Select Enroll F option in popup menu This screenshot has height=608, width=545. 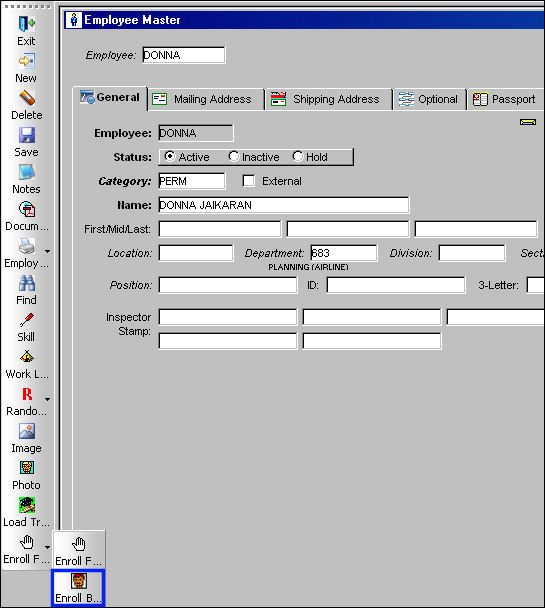(x=79, y=550)
